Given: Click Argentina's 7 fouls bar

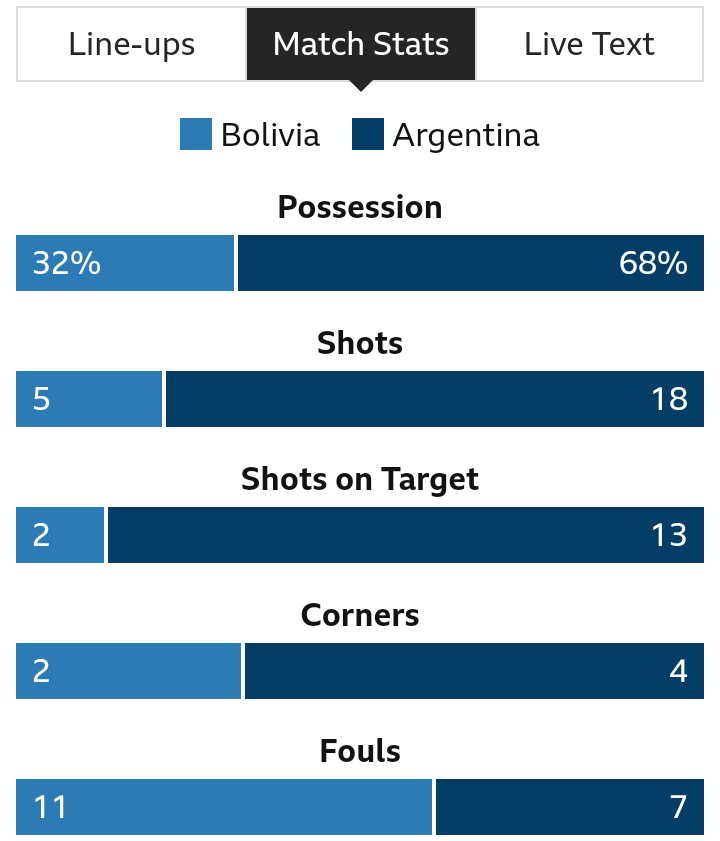Looking at the screenshot, I should (570, 807).
